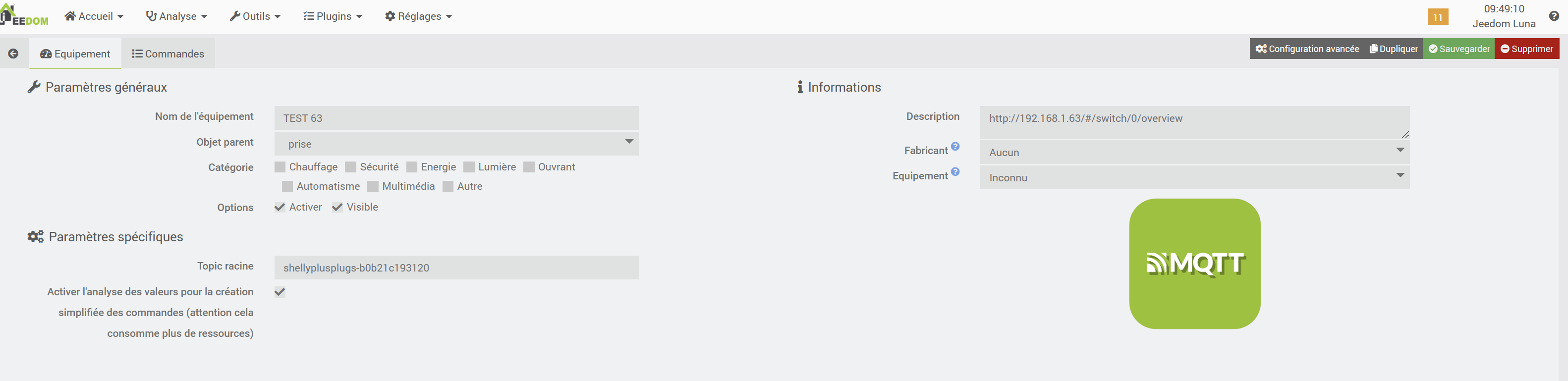1568x381 pixels.
Task: Click the red Supprimer button
Action: tap(1526, 49)
